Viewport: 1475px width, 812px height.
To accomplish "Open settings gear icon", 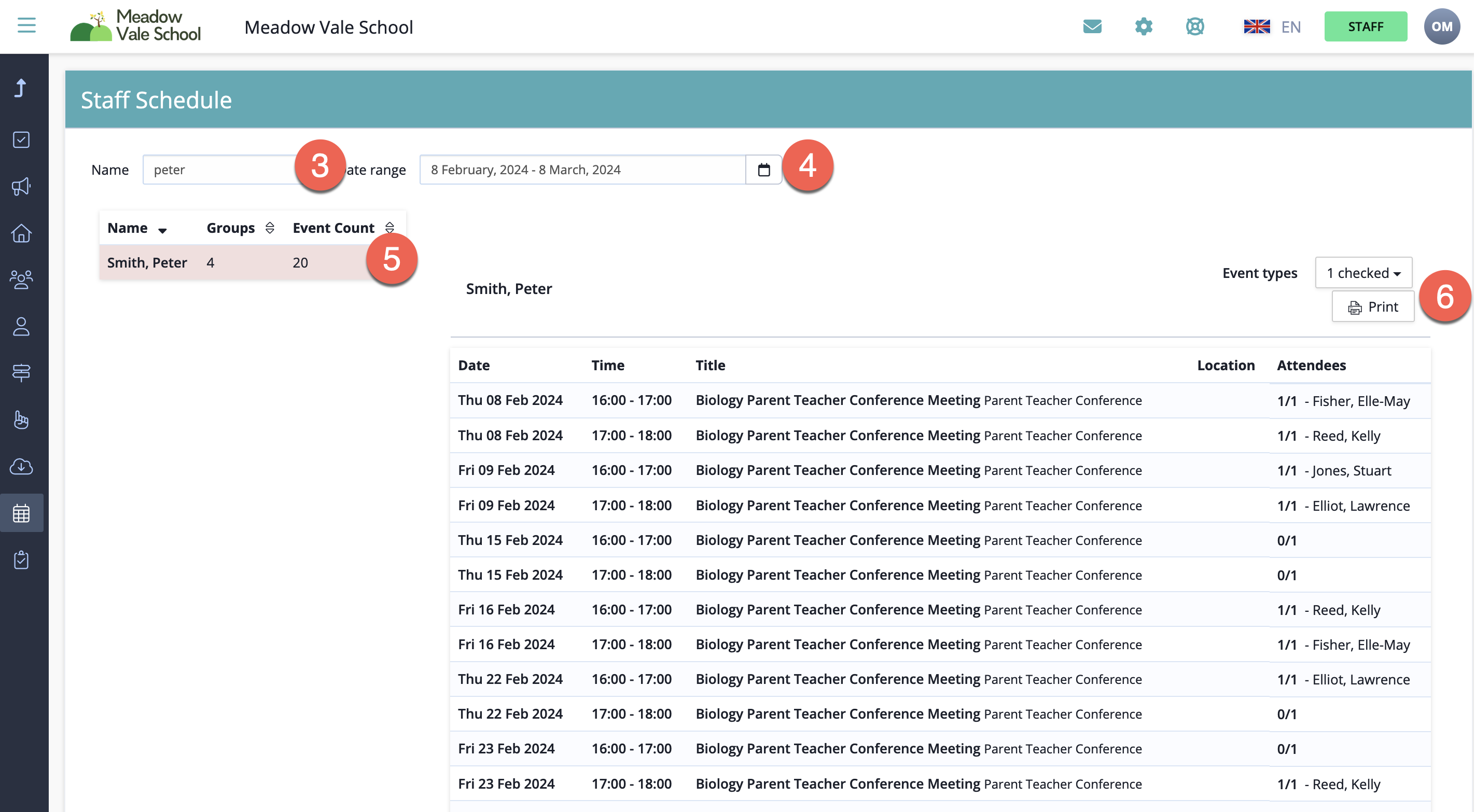I will [1144, 26].
